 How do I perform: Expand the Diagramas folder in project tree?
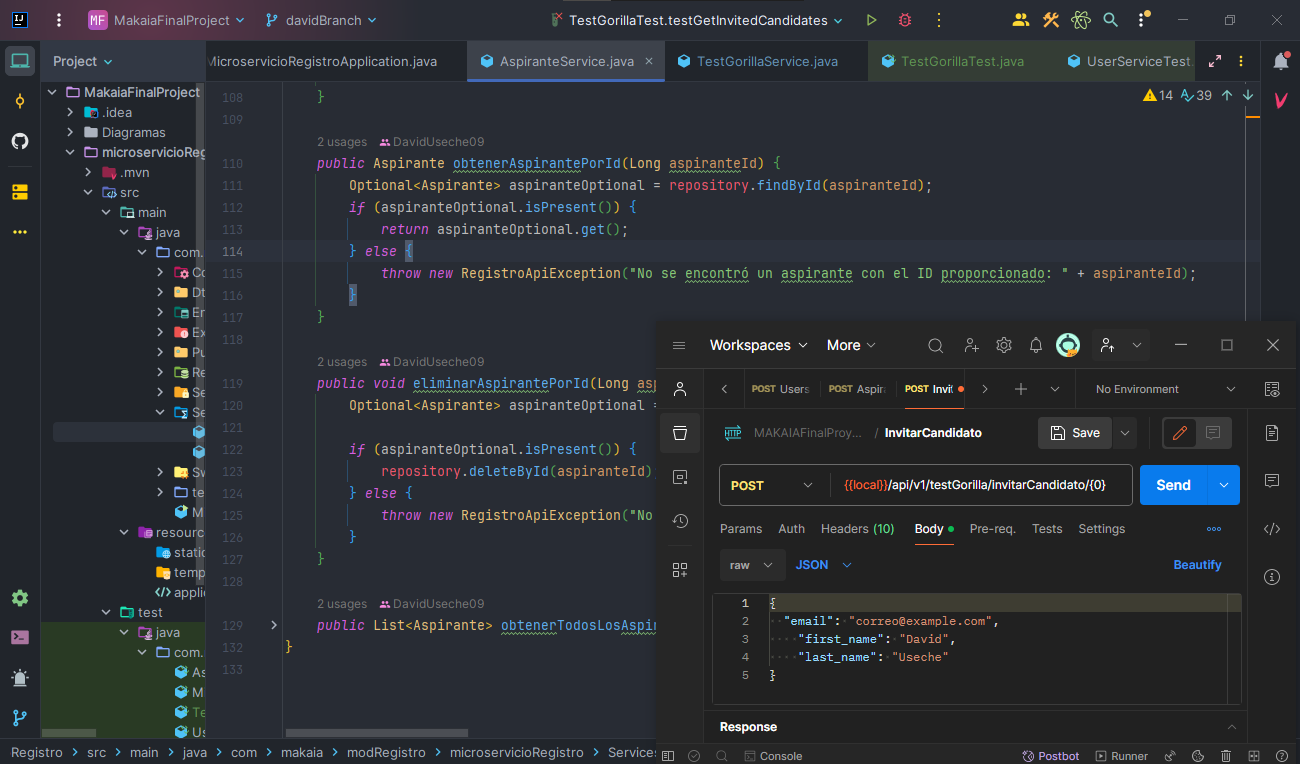(71, 132)
